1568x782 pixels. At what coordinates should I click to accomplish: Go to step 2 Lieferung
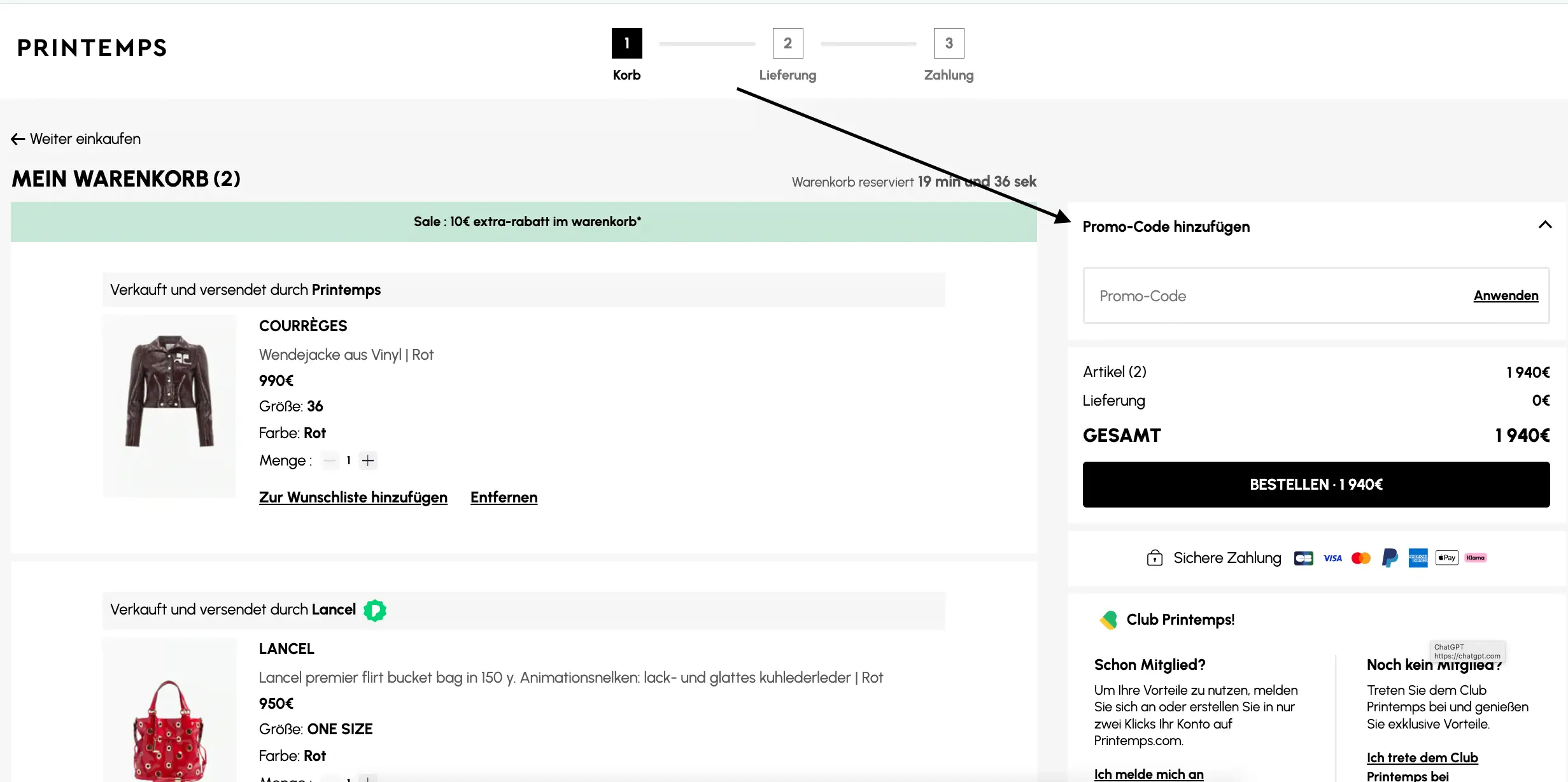click(788, 43)
